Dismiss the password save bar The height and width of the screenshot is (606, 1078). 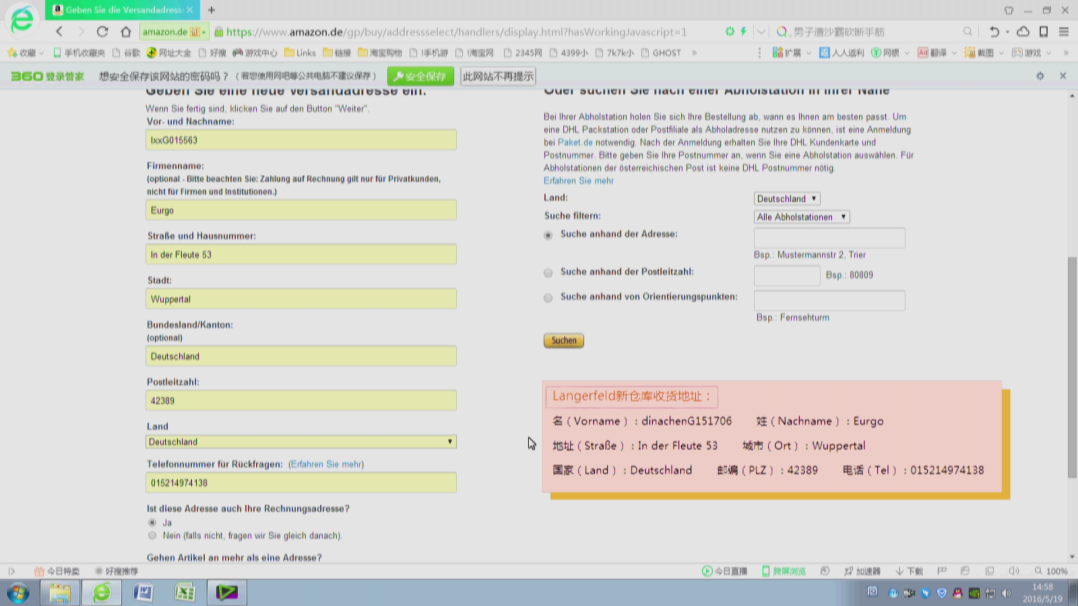click(1063, 76)
